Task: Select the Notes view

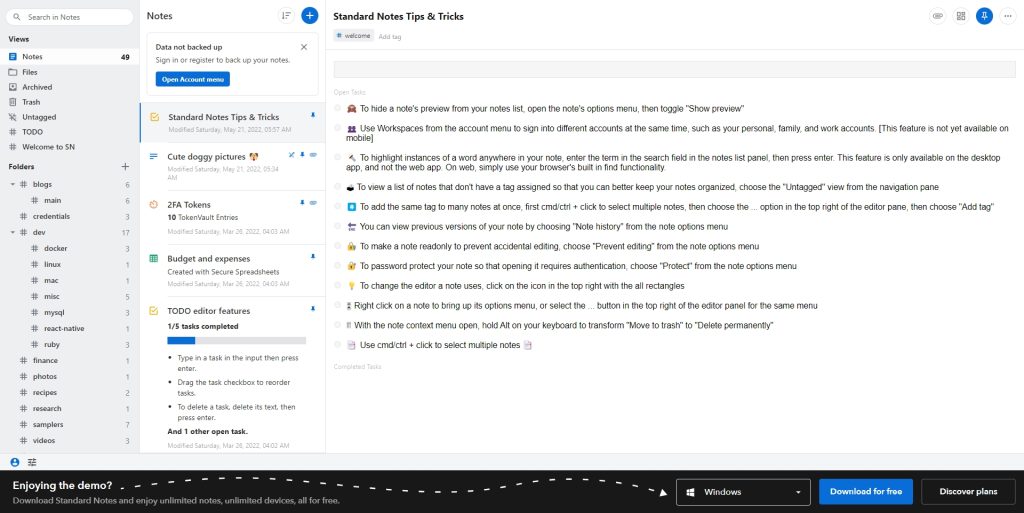Action: (69, 57)
